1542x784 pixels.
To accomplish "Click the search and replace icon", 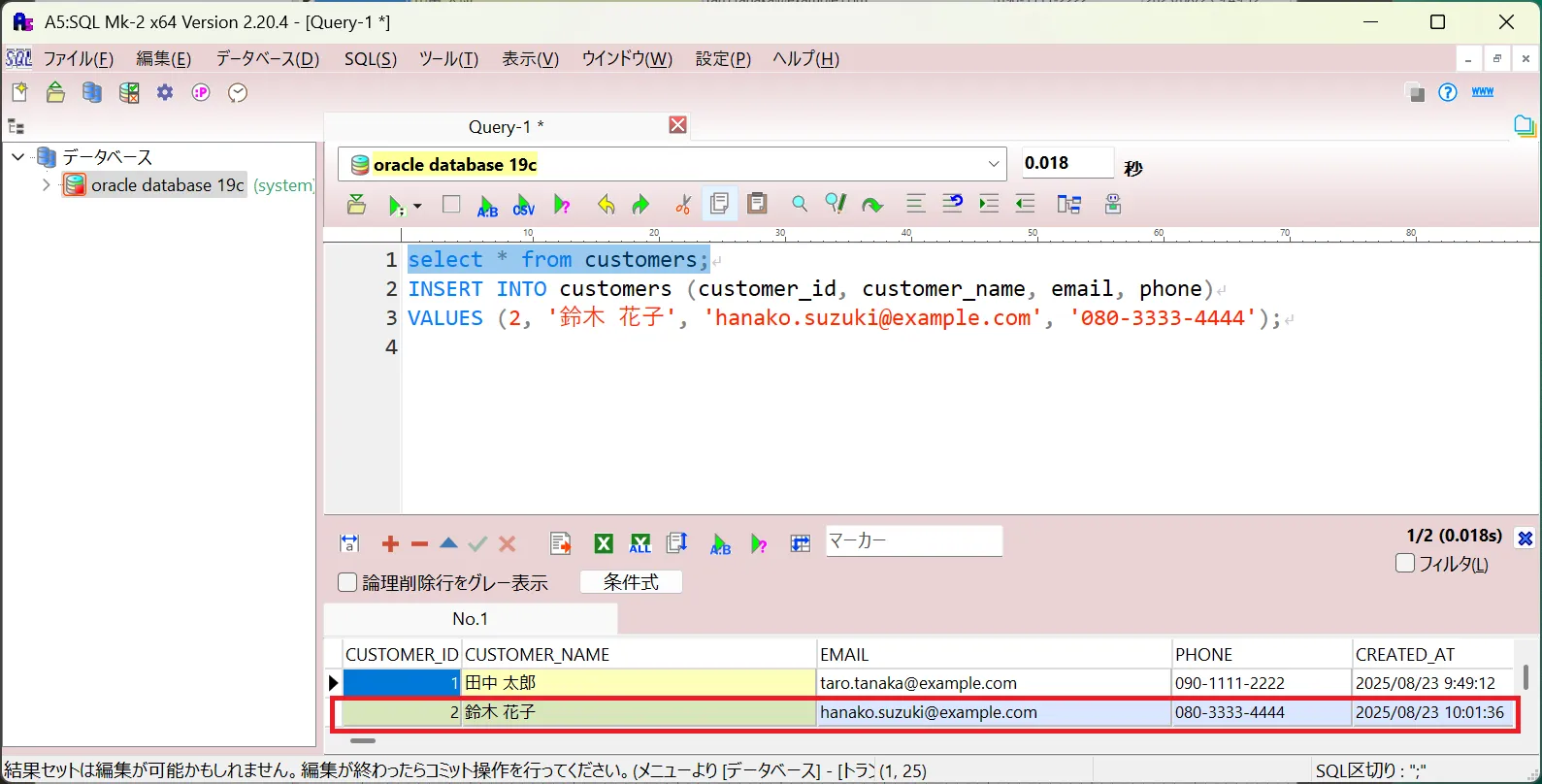I will click(836, 203).
